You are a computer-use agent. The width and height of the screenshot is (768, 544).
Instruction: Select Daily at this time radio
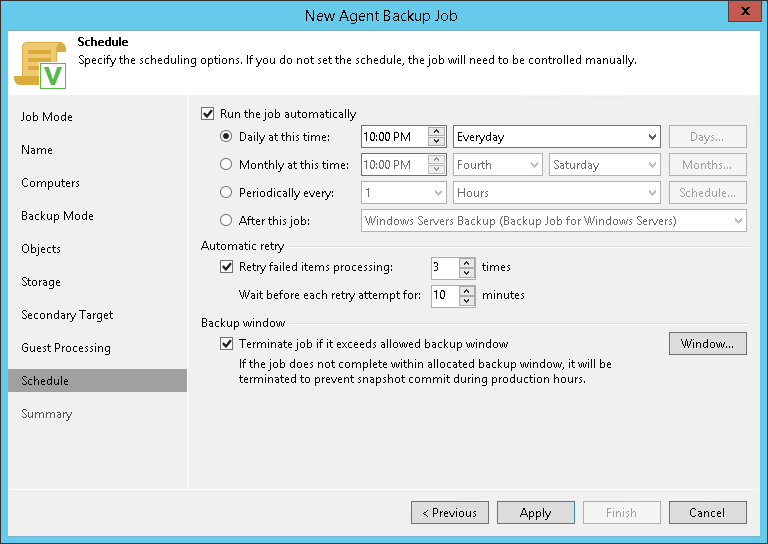tap(226, 136)
